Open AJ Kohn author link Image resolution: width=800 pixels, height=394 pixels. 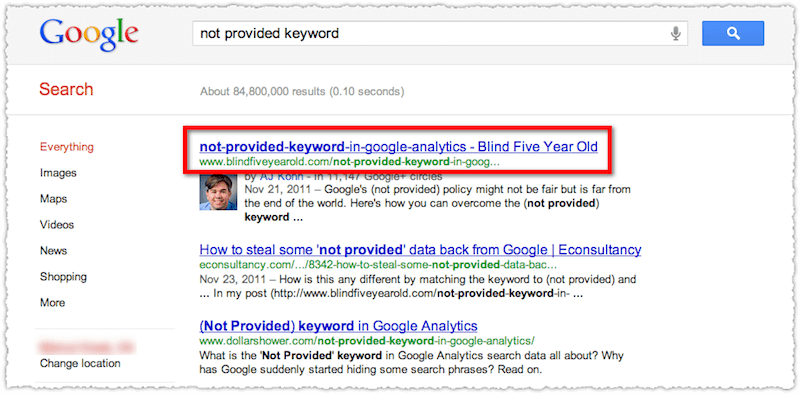pos(282,177)
